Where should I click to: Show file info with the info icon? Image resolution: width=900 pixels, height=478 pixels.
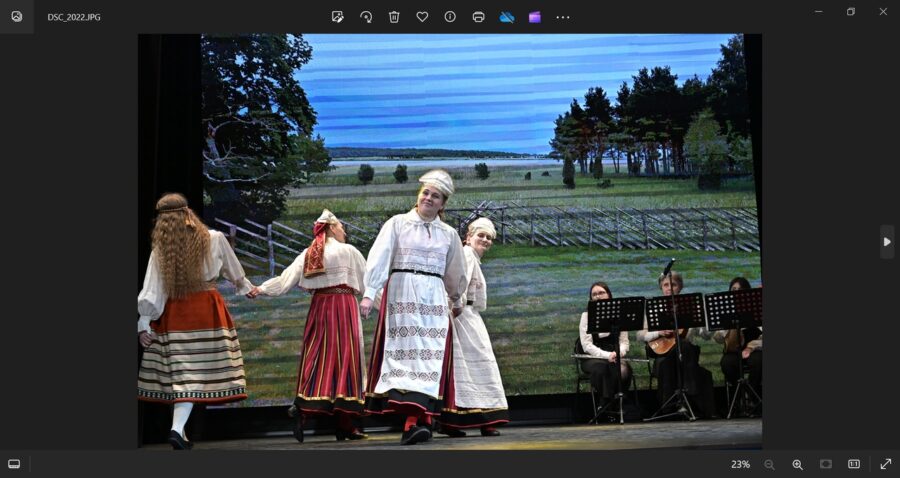tap(450, 17)
